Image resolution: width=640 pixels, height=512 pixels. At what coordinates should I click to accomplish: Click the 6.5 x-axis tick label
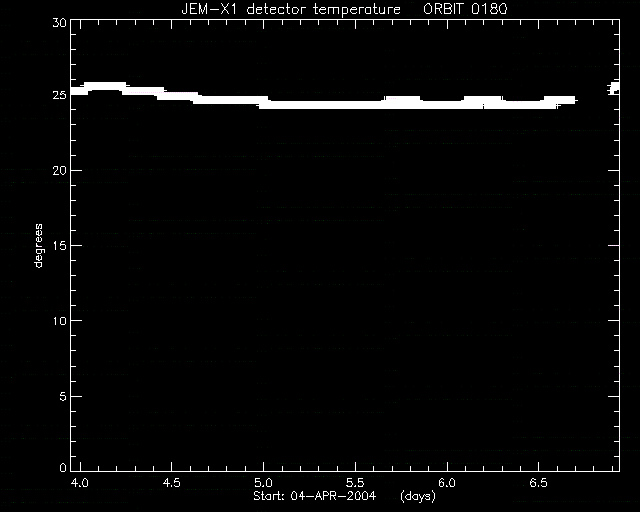pos(538,483)
